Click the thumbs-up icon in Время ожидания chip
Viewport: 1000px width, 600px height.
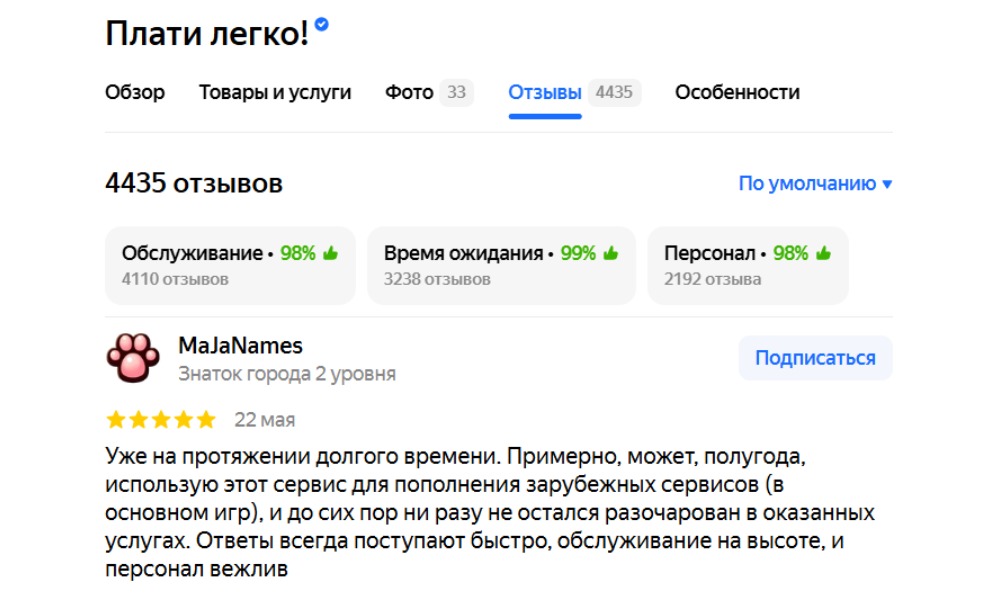(x=611, y=254)
